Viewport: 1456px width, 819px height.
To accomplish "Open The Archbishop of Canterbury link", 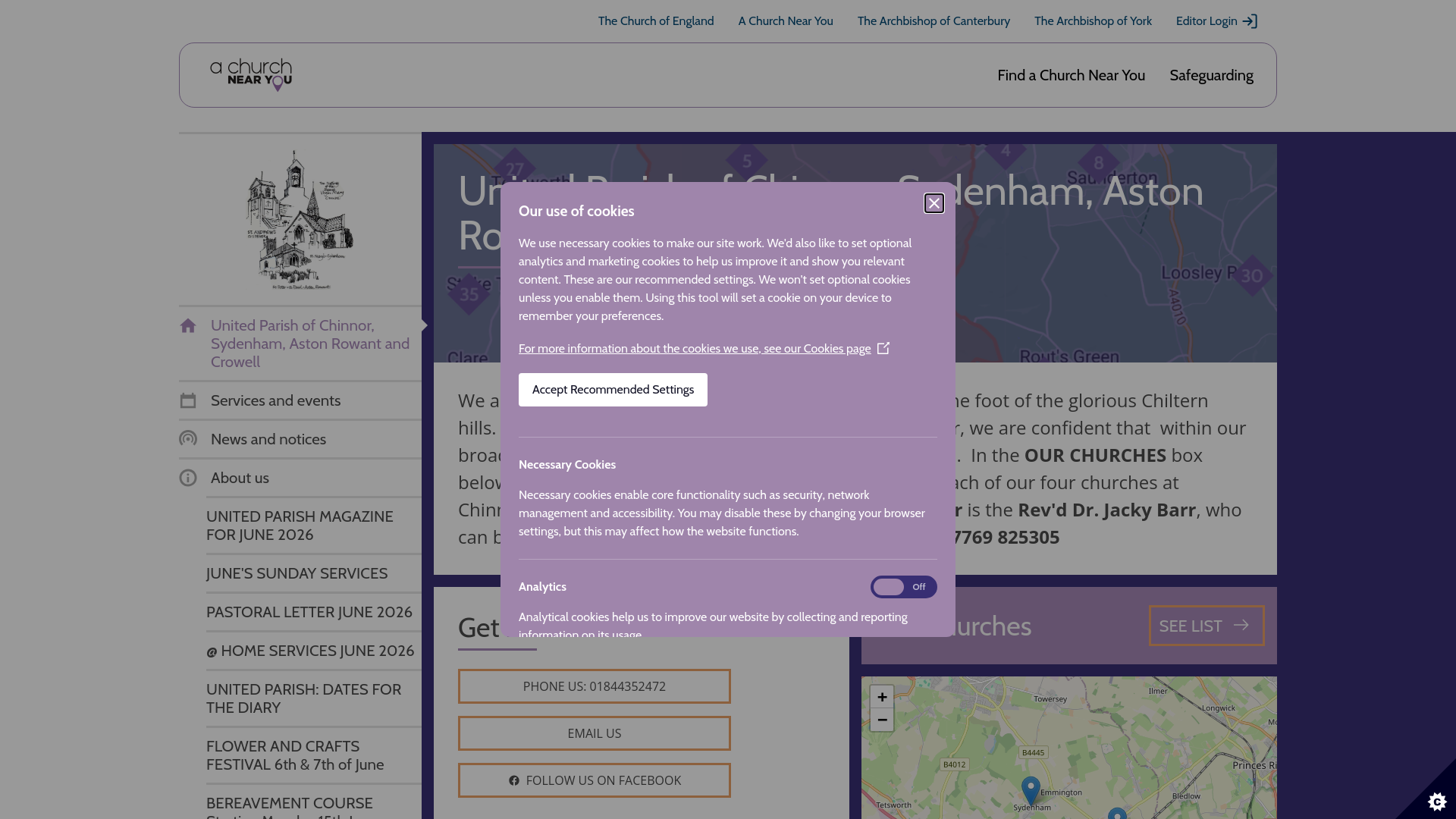I will point(934,21).
